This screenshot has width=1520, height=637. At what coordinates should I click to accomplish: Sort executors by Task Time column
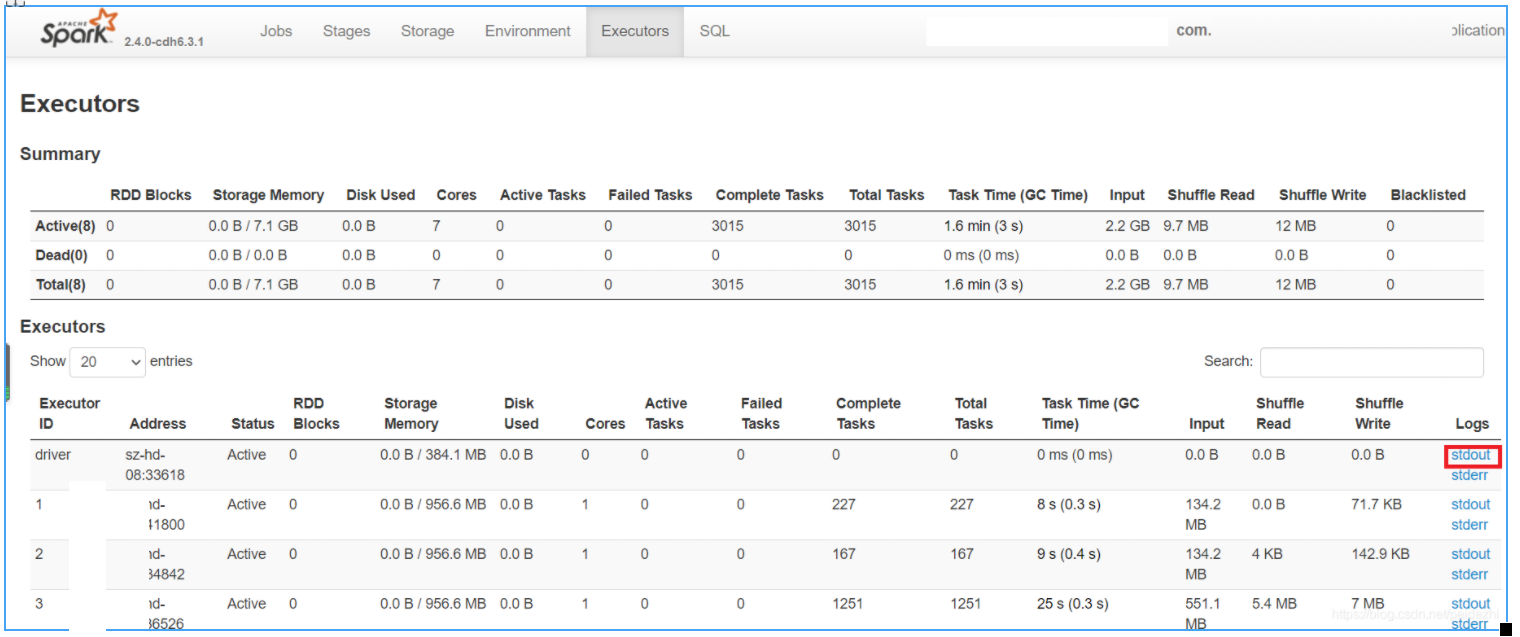tap(1090, 413)
